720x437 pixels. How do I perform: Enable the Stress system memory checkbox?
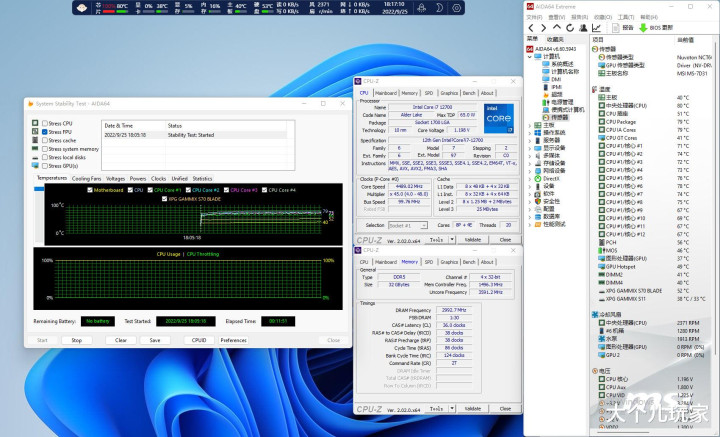pos(45,149)
